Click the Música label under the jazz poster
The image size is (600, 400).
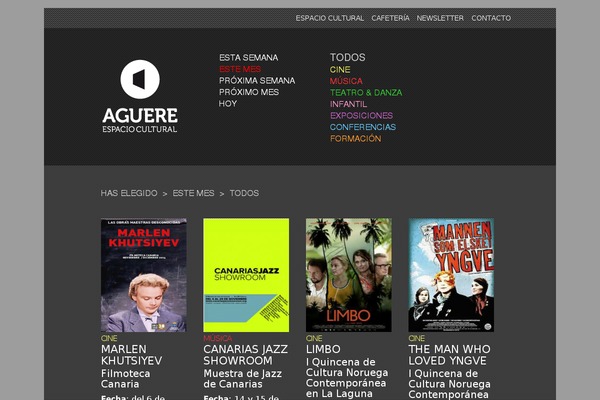(x=218, y=338)
